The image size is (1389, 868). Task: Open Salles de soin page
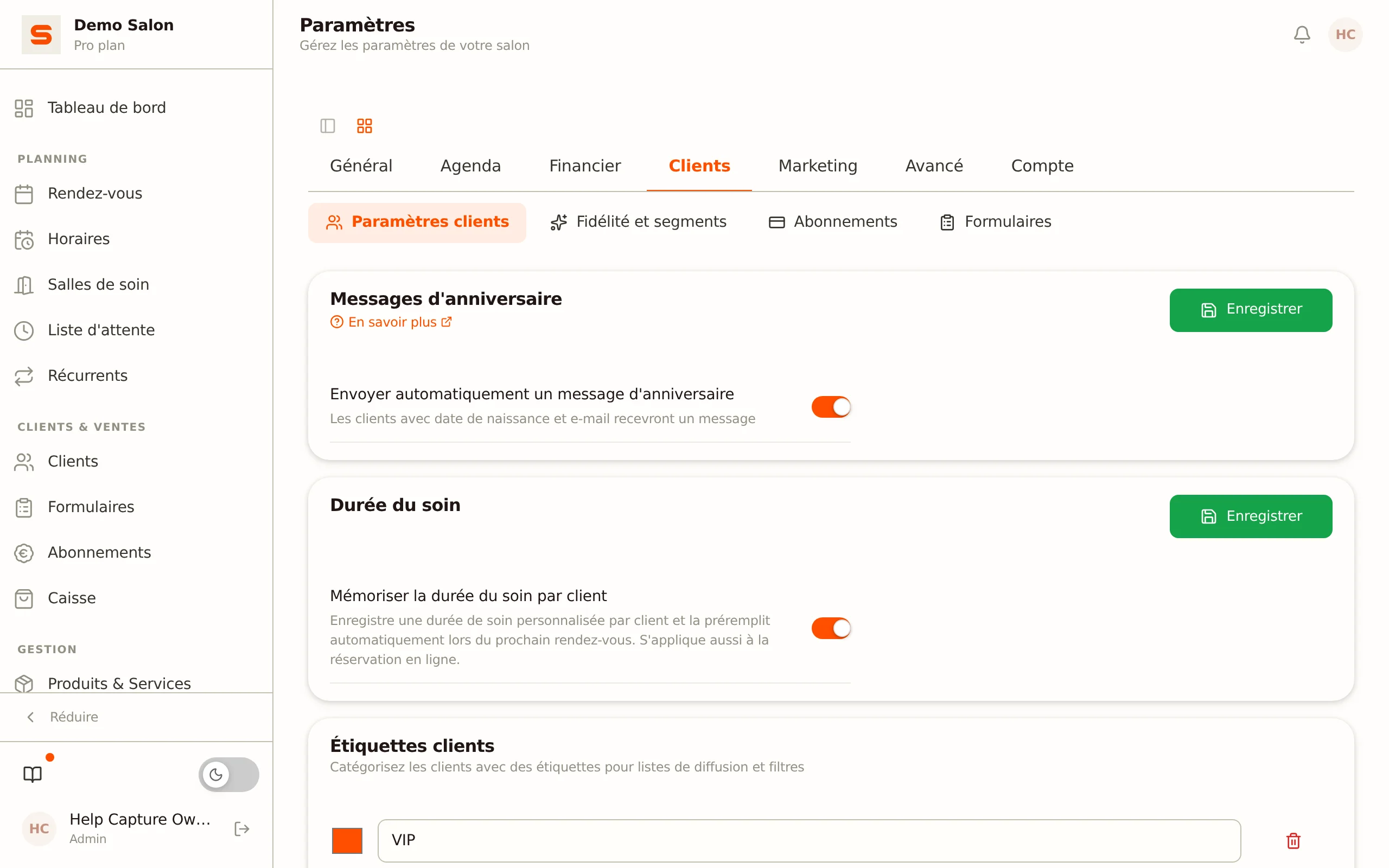[98, 285]
